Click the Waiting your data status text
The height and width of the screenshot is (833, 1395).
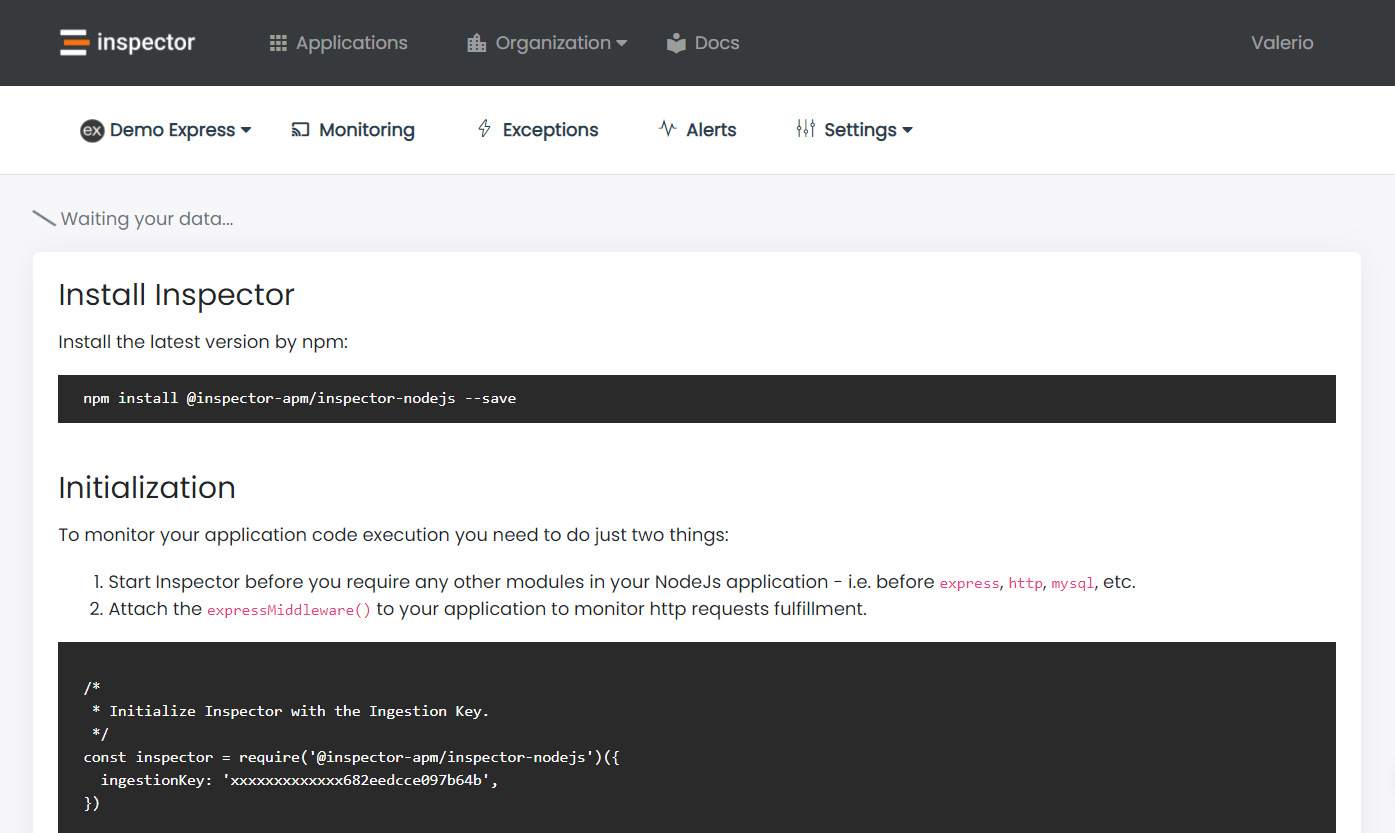click(147, 218)
